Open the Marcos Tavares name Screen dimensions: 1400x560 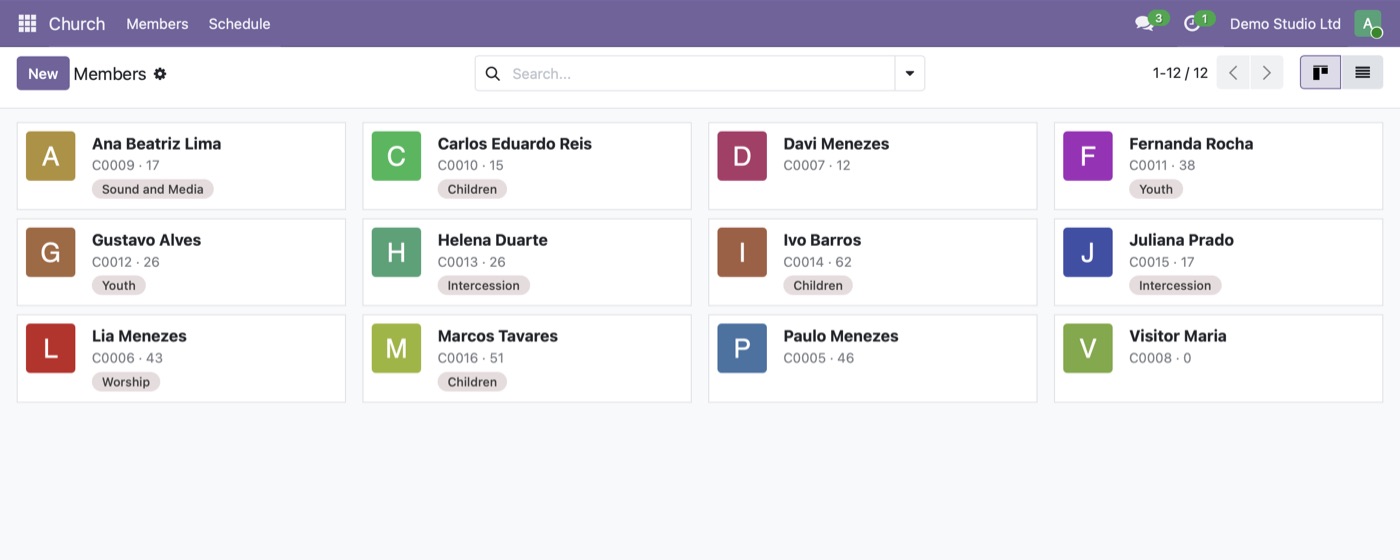tap(498, 336)
